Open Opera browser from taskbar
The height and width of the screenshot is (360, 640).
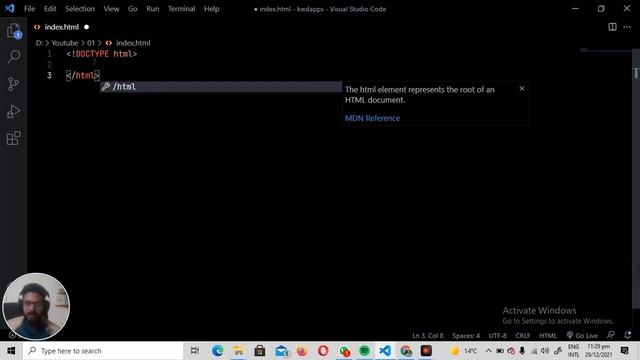click(323, 351)
